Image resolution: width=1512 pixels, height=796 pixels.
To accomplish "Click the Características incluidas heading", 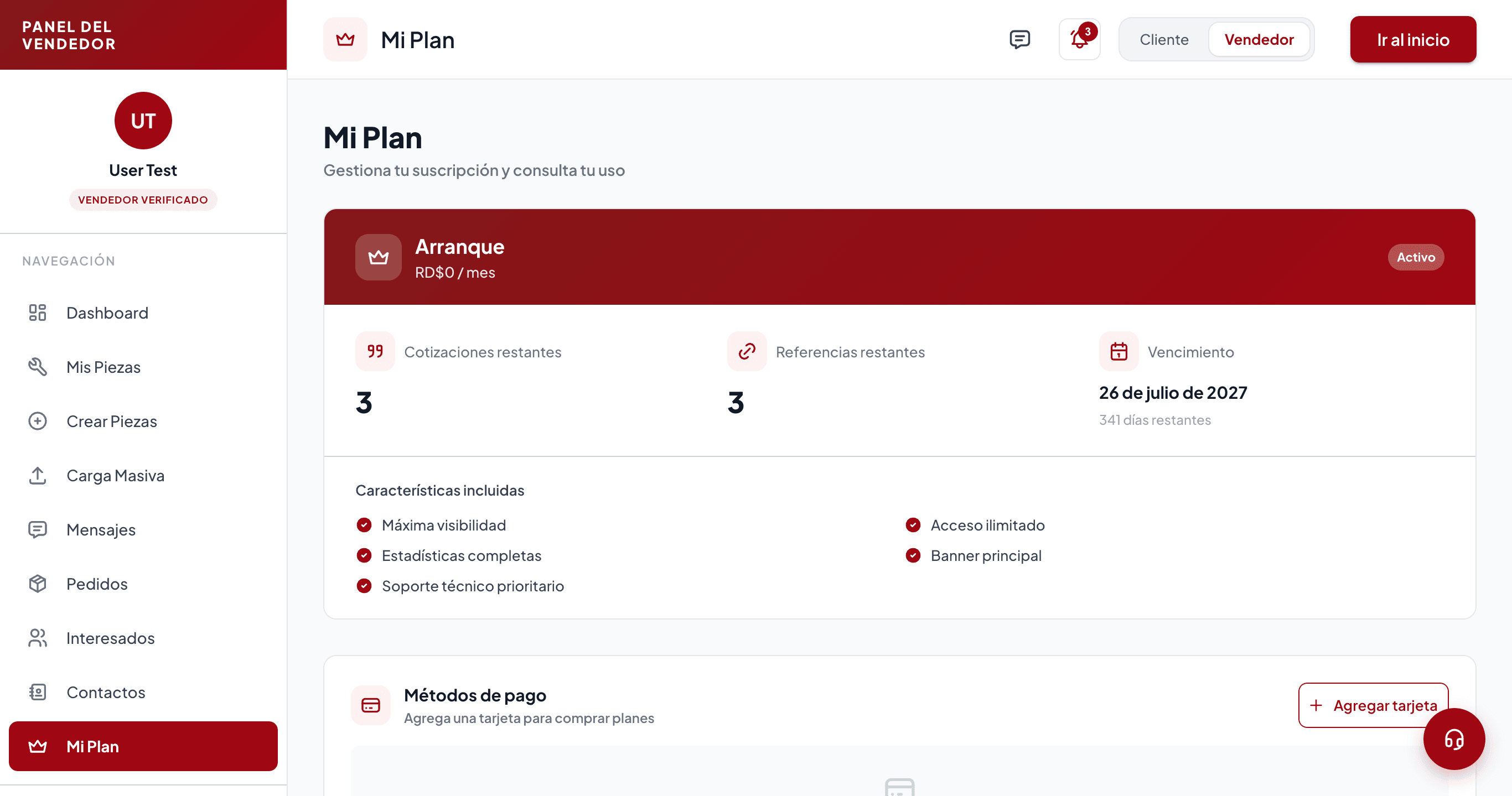I will pyautogui.click(x=439, y=491).
